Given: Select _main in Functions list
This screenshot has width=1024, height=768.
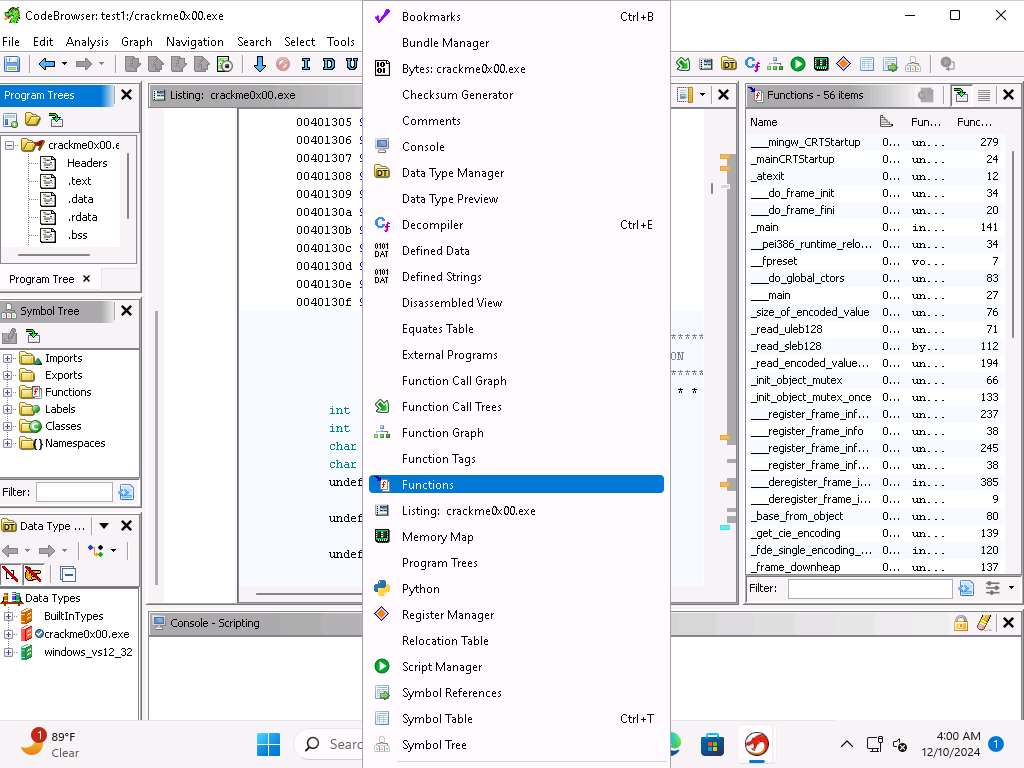Looking at the screenshot, I should click(x=765, y=227).
